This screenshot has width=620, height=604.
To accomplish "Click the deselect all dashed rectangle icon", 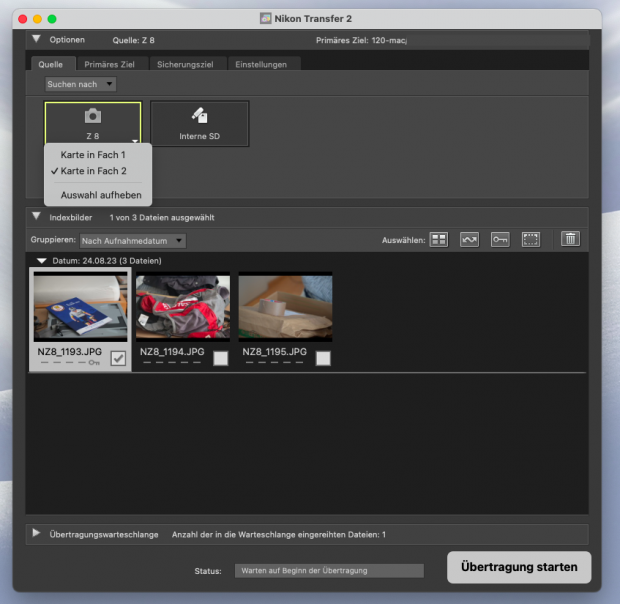I will click(x=531, y=240).
